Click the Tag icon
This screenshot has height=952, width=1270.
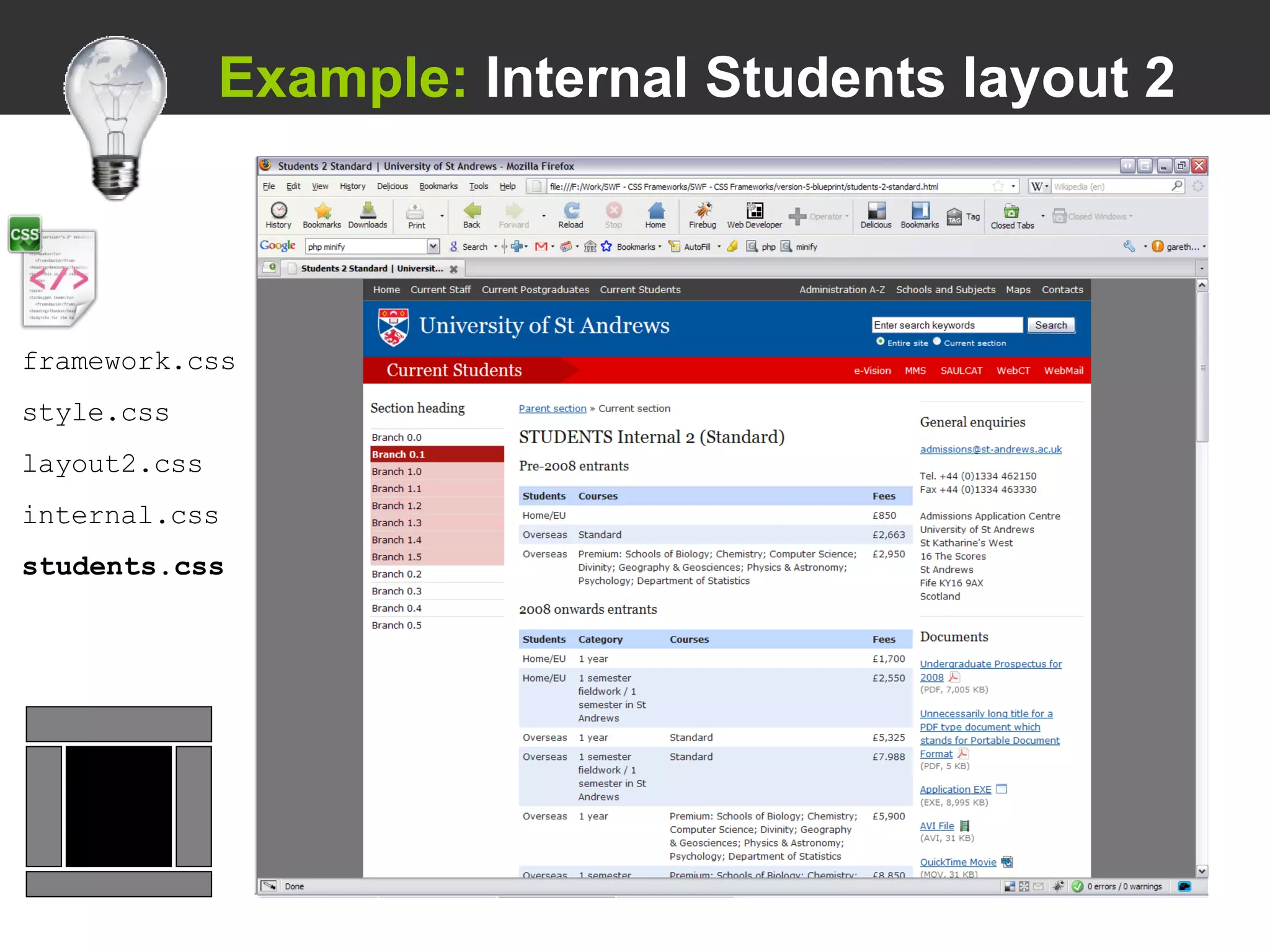click(x=954, y=217)
